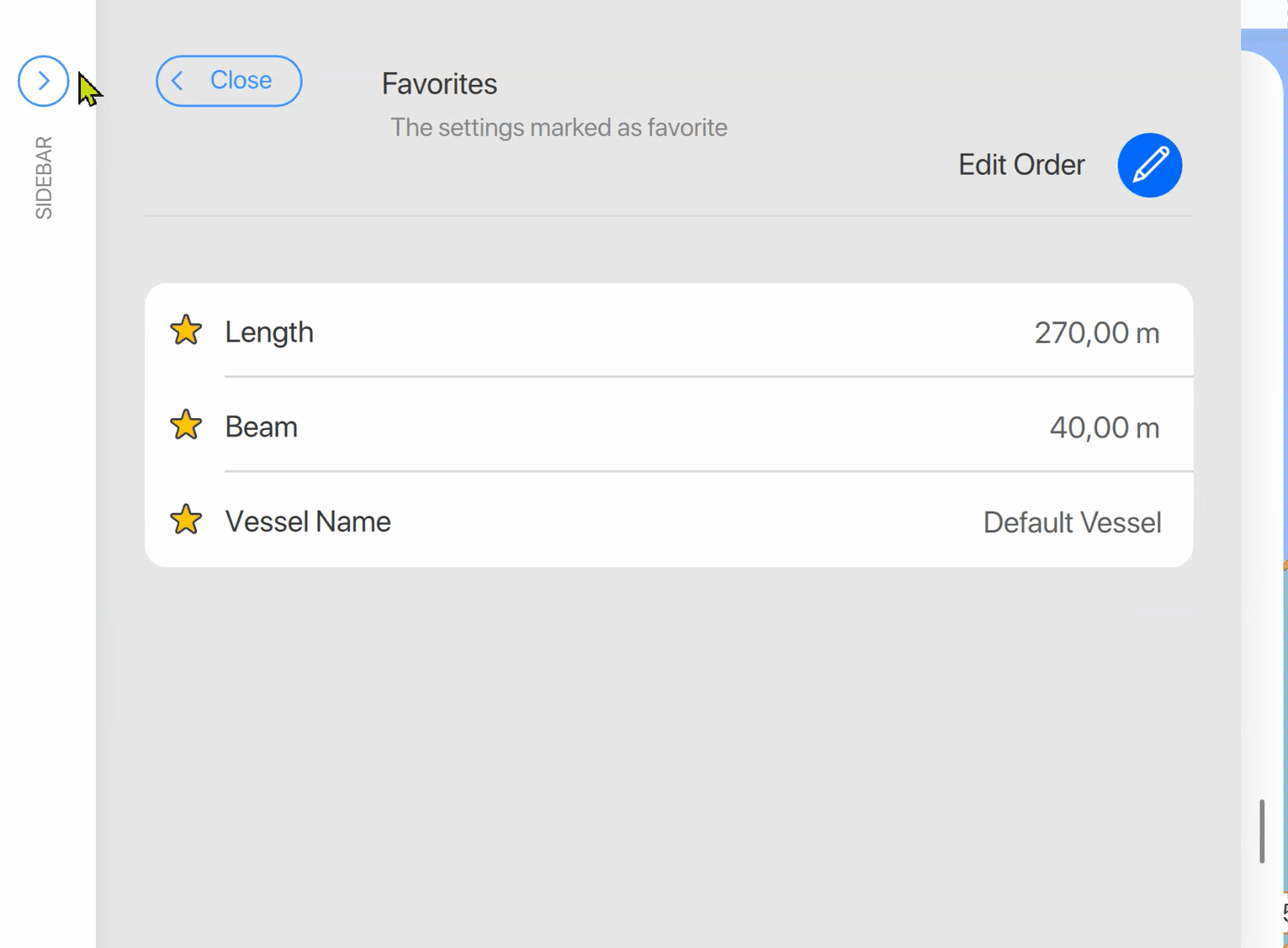Click the star icon beside Length

(x=185, y=331)
